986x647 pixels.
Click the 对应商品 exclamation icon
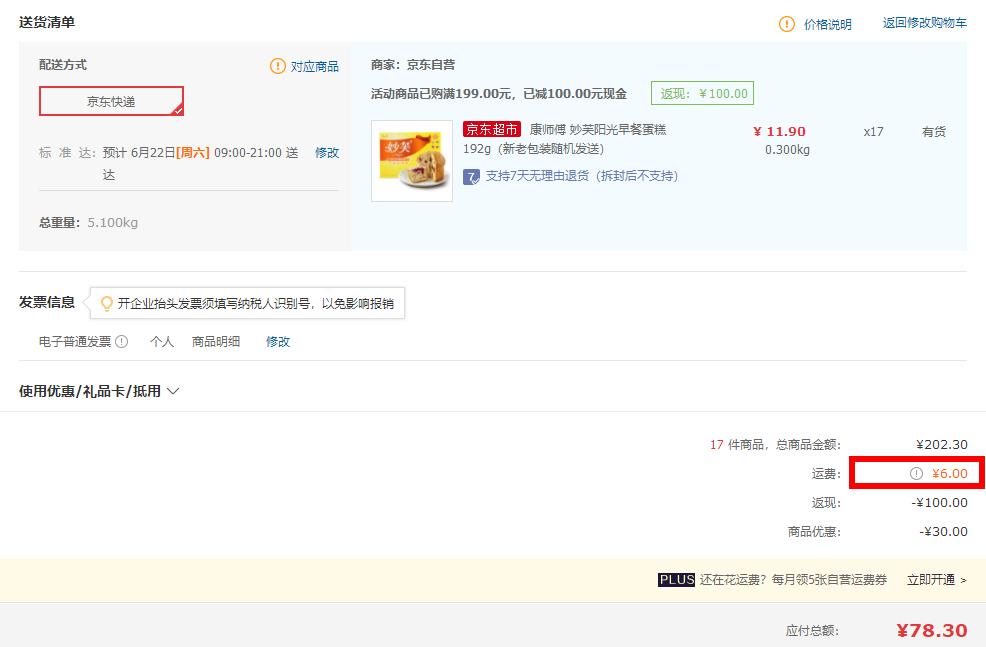[277, 65]
